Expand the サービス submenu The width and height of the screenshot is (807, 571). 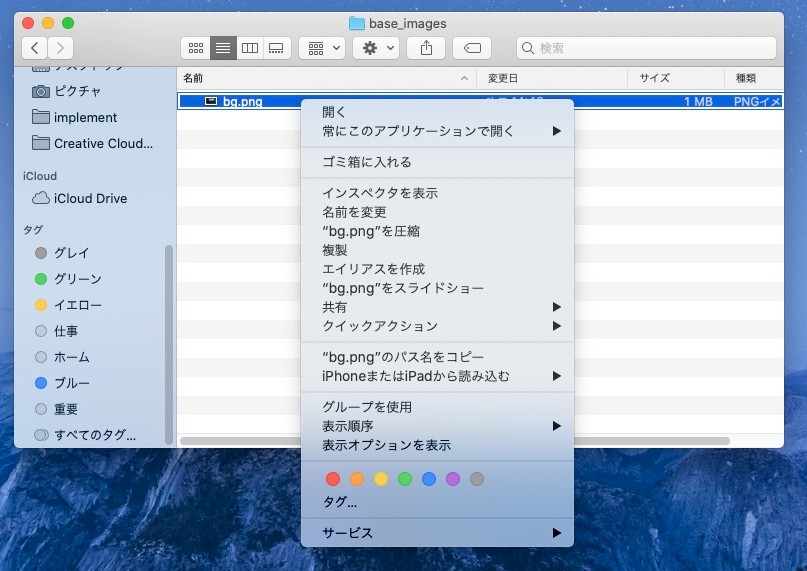(437, 533)
